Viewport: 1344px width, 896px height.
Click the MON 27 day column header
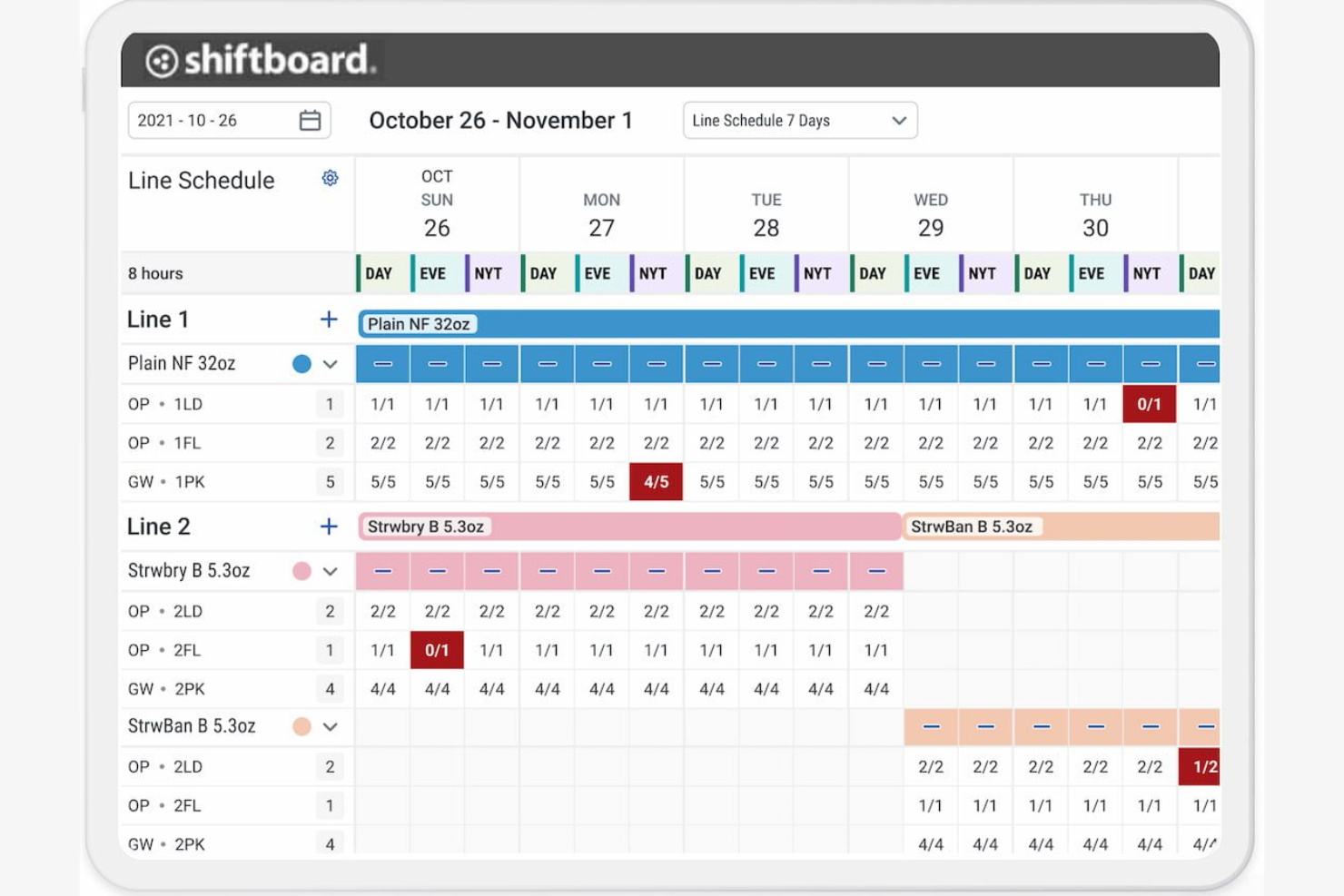click(601, 203)
